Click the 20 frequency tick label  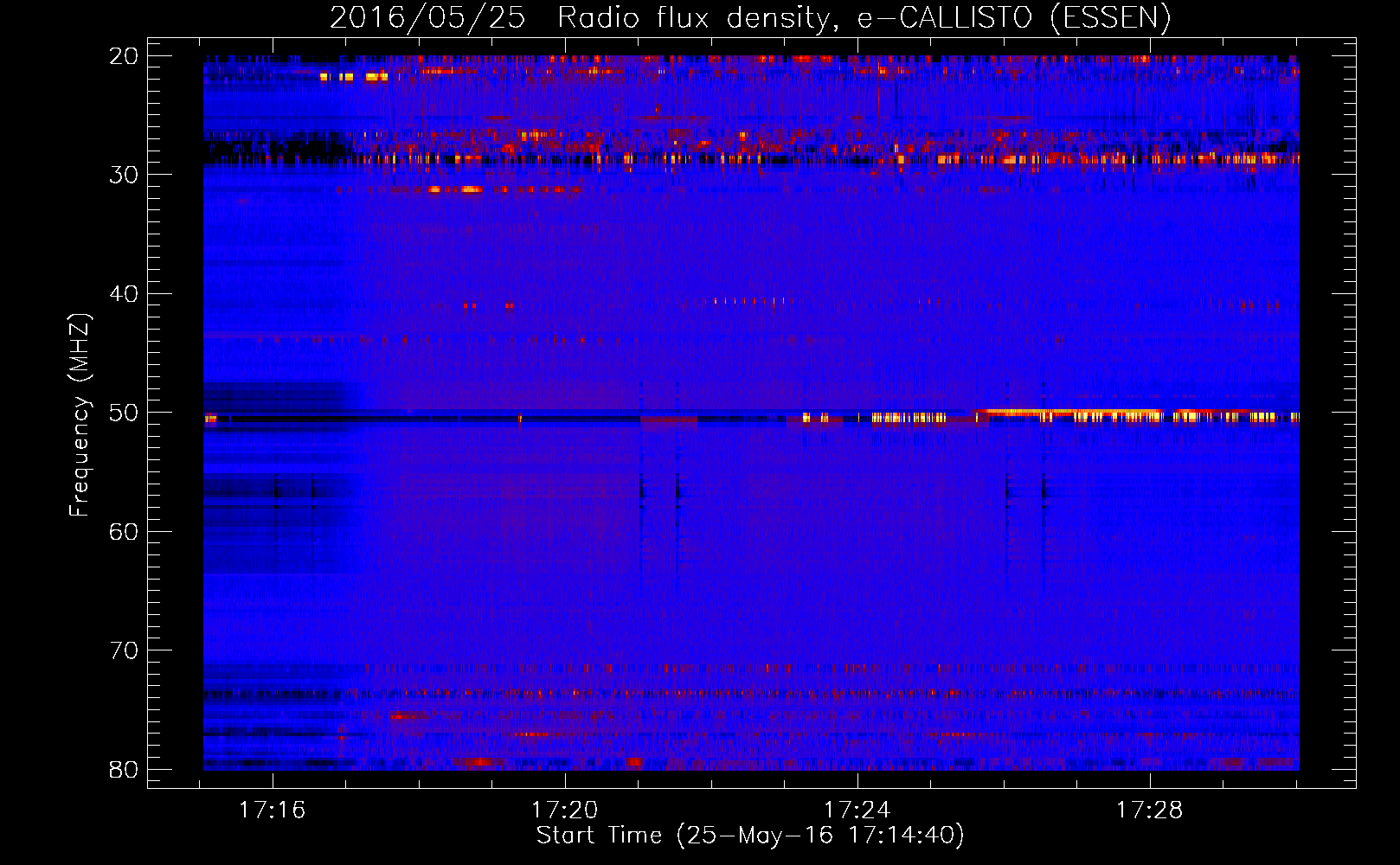click(x=124, y=56)
